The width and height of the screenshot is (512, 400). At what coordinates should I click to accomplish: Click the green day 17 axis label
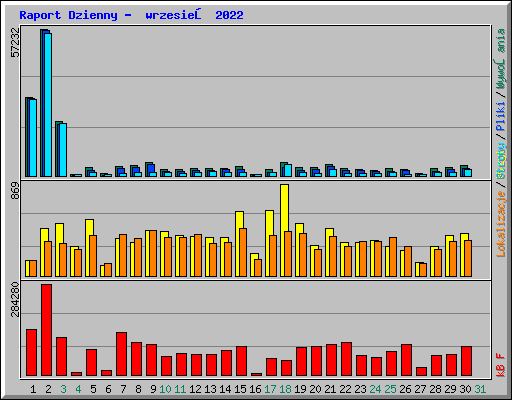tap(270, 389)
